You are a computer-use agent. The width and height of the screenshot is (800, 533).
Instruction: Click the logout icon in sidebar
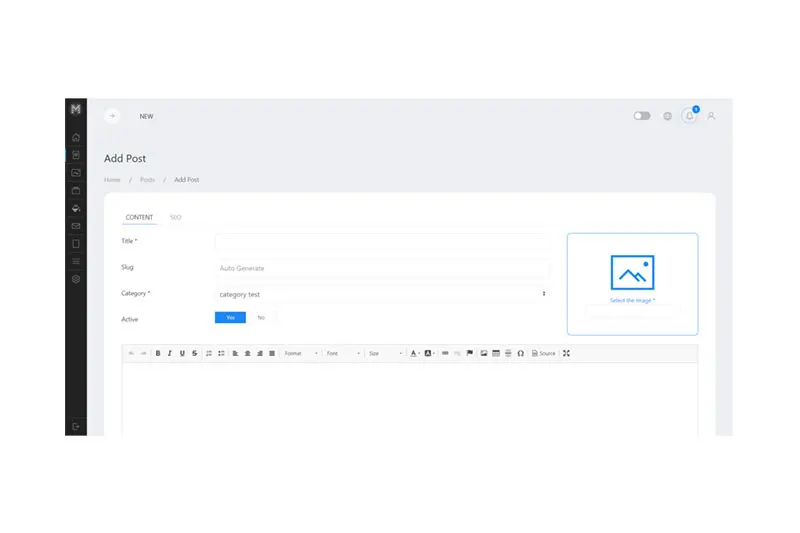pos(76,427)
